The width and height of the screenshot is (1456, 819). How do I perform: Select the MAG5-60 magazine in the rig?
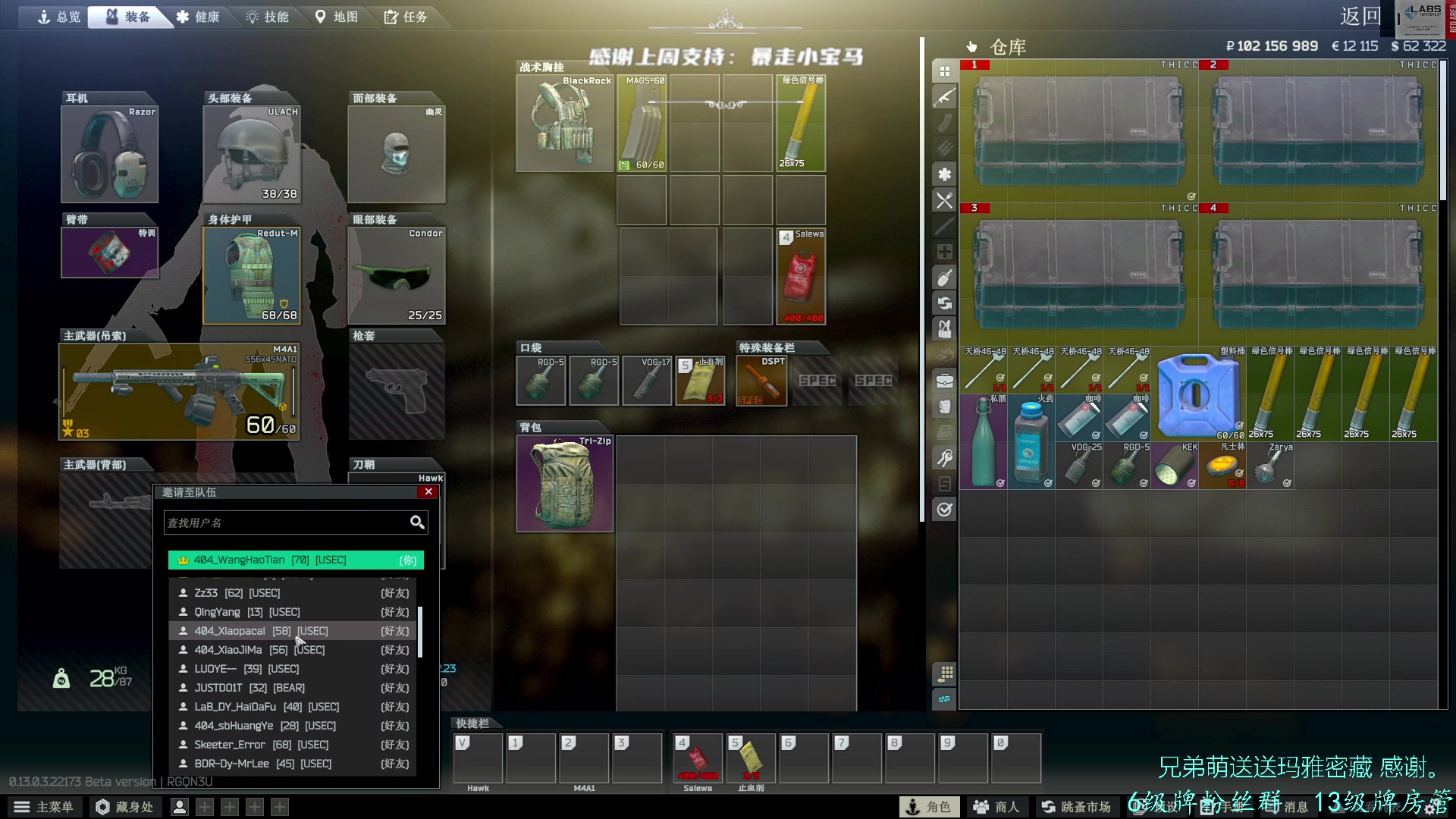(x=642, y=123)
